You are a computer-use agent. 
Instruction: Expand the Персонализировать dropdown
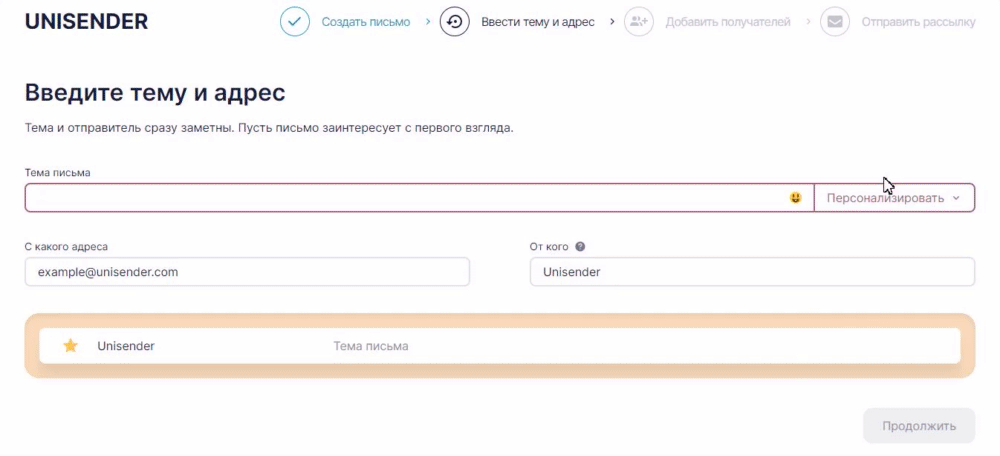(x=894, y=198)
